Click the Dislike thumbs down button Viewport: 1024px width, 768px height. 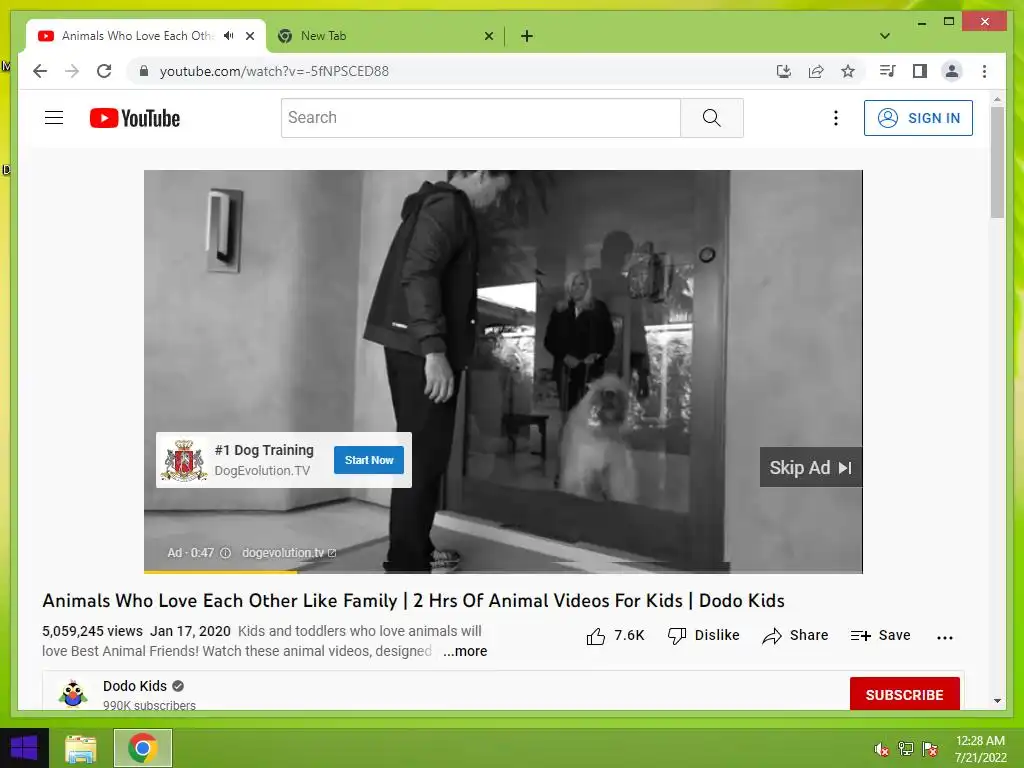[703, 635]
